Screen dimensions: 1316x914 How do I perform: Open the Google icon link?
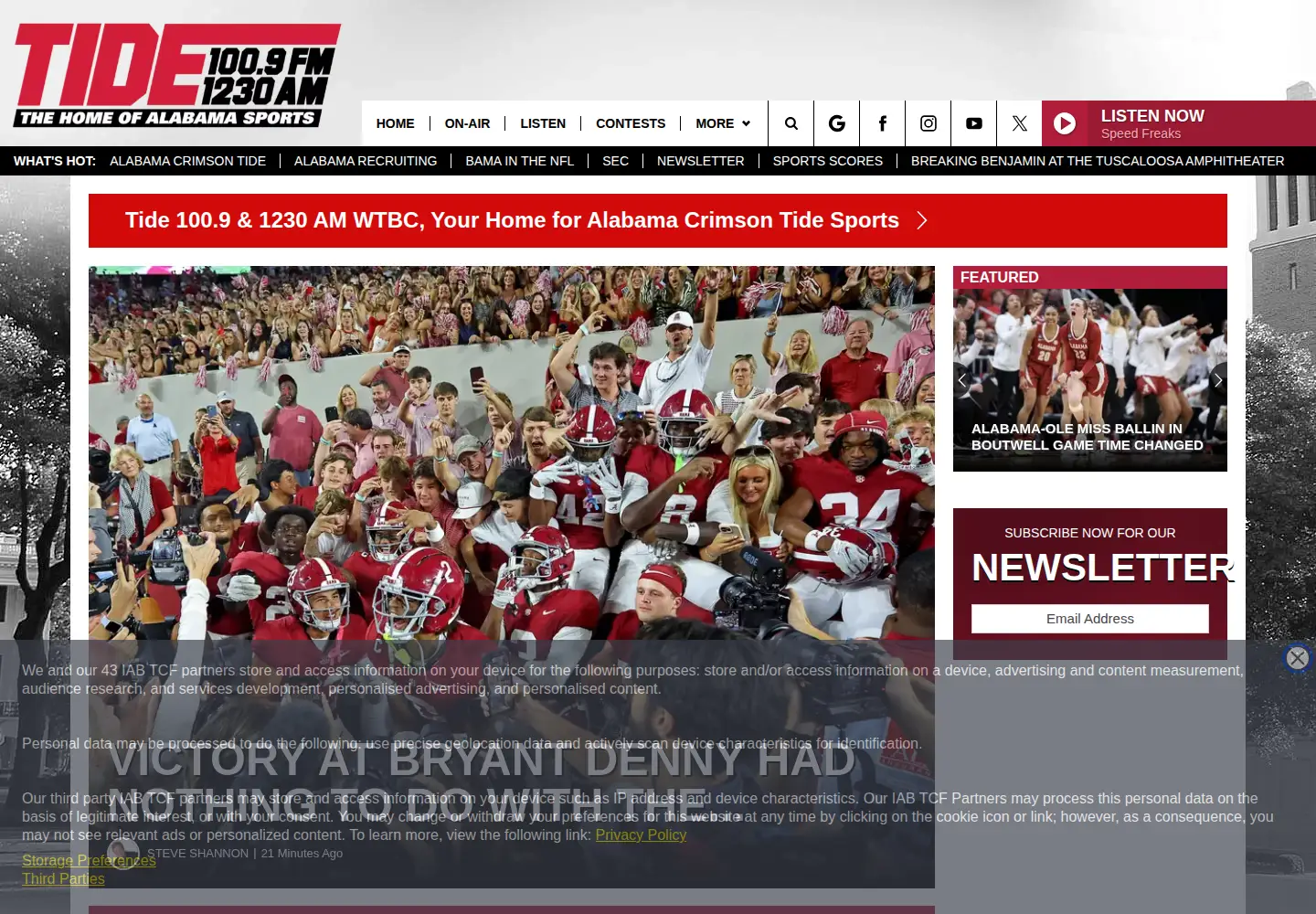click(837, 123)
